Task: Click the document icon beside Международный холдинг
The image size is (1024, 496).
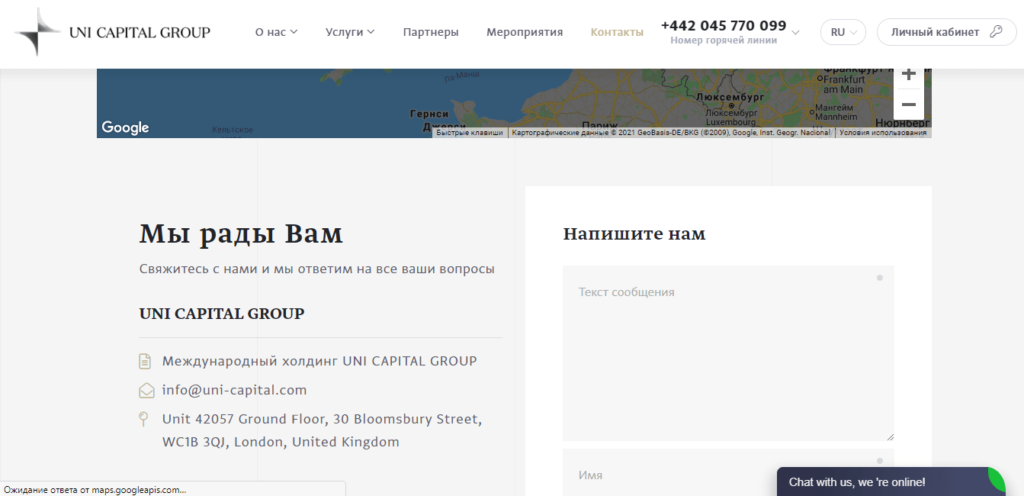Action: pos(145,361)
